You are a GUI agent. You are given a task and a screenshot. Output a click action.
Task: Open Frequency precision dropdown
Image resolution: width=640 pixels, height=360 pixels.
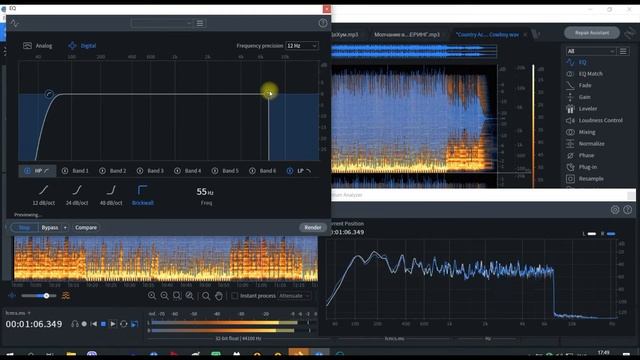tap(302, 46)
